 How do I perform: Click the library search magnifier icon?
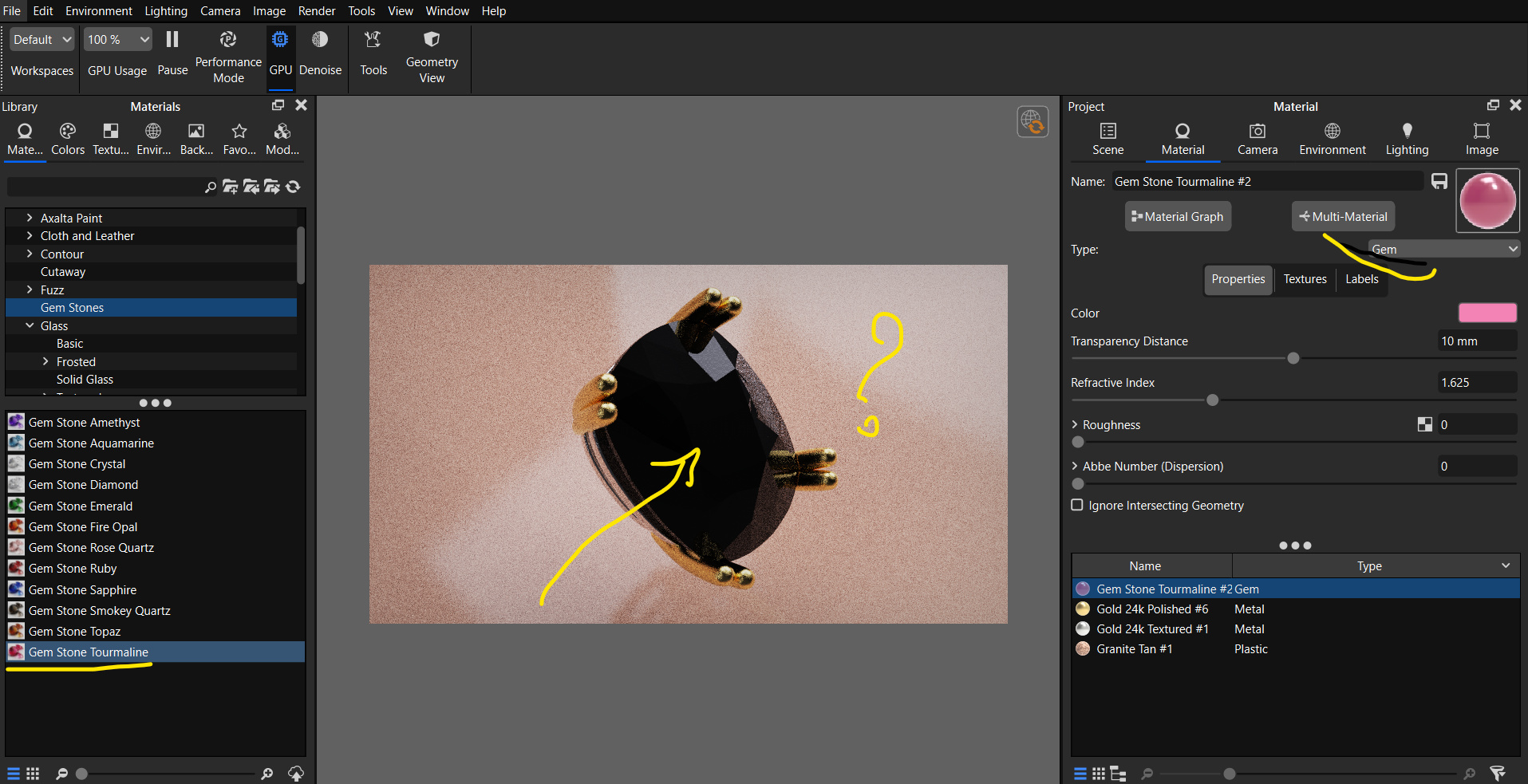[210, 187]
